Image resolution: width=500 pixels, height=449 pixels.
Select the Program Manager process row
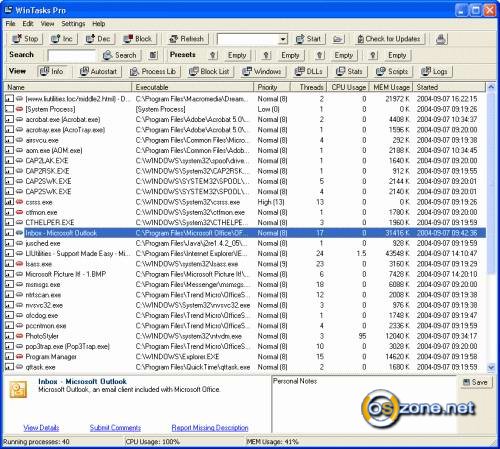(245, 357)
